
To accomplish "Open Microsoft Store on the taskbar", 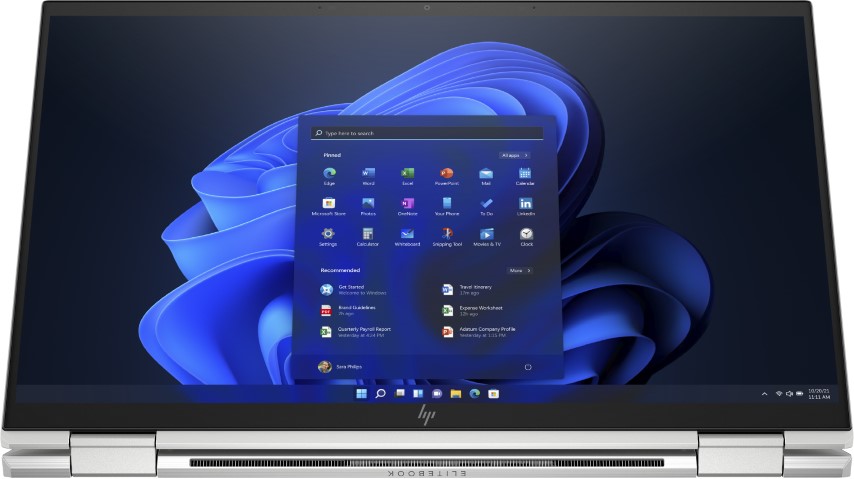I will click(x=493, y=393).
